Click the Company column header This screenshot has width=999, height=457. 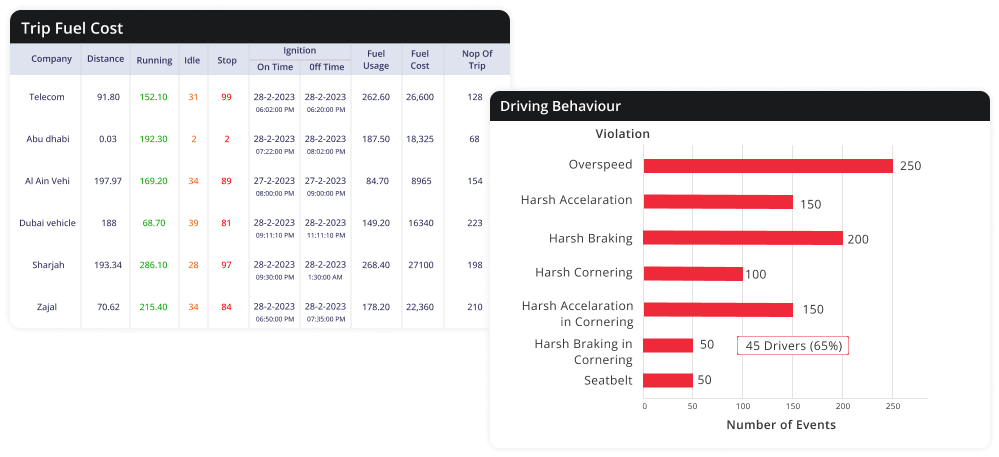coord(51,59)
